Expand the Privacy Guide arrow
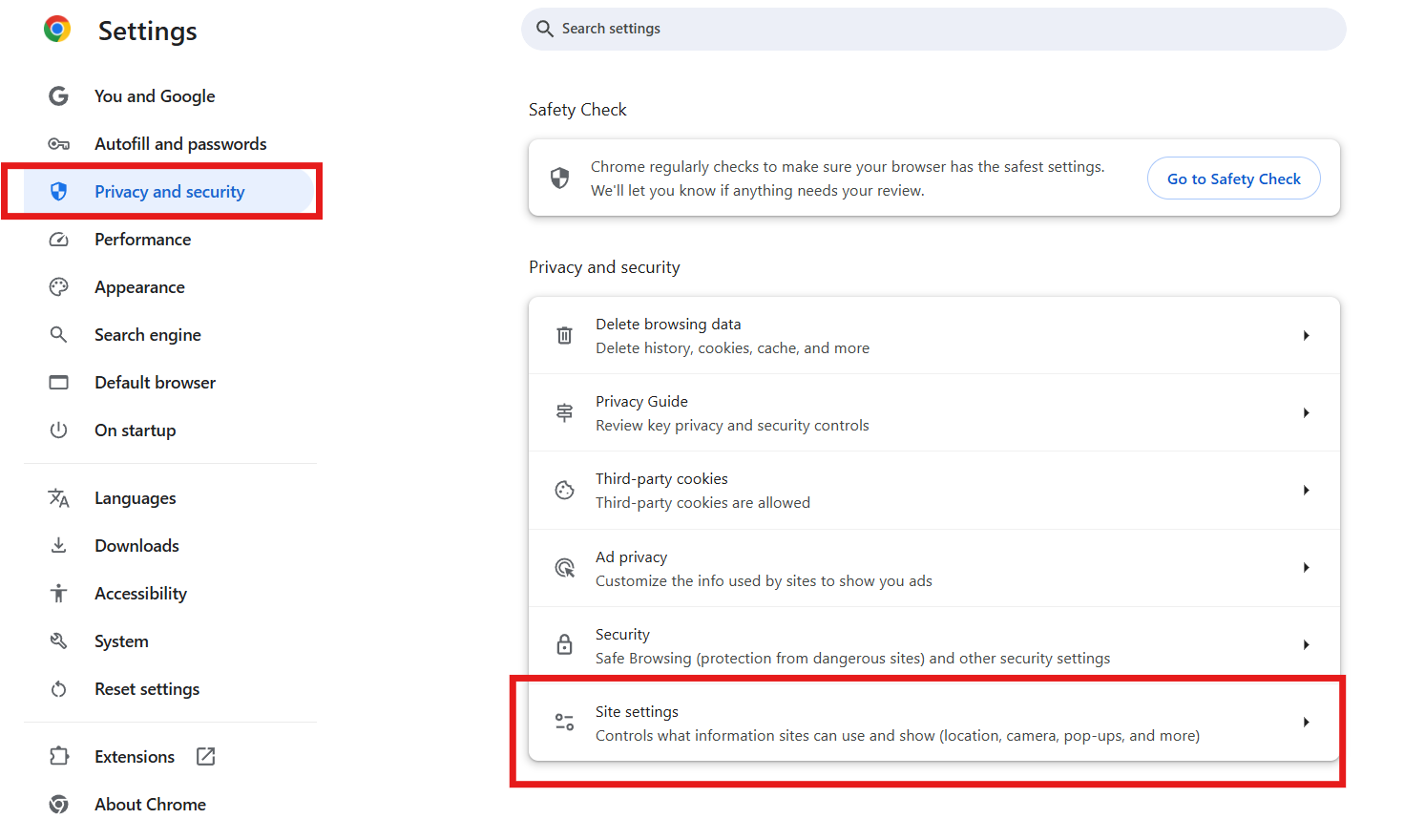The width and height of the screenshot is (1404, 840). click(1306, 413)
